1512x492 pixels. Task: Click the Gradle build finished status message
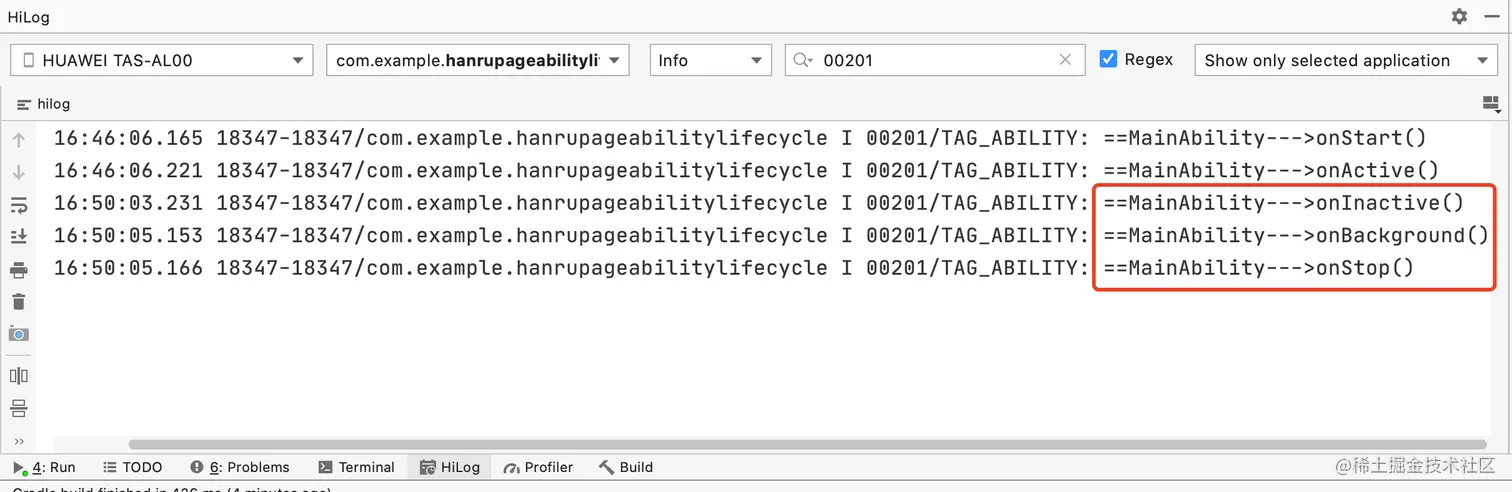(x=170, y=489)
